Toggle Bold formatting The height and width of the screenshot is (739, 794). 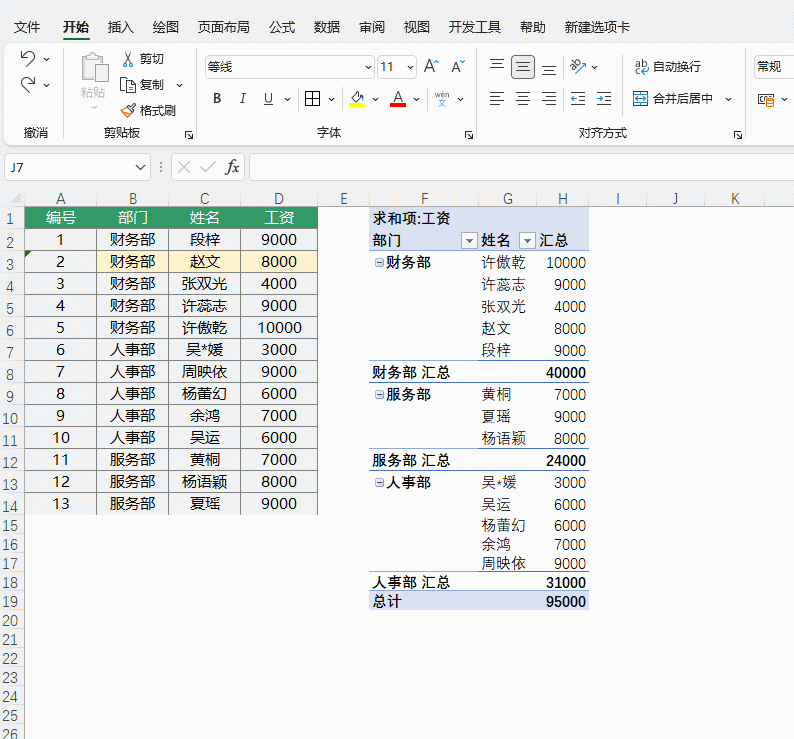[x=217, y=99]
